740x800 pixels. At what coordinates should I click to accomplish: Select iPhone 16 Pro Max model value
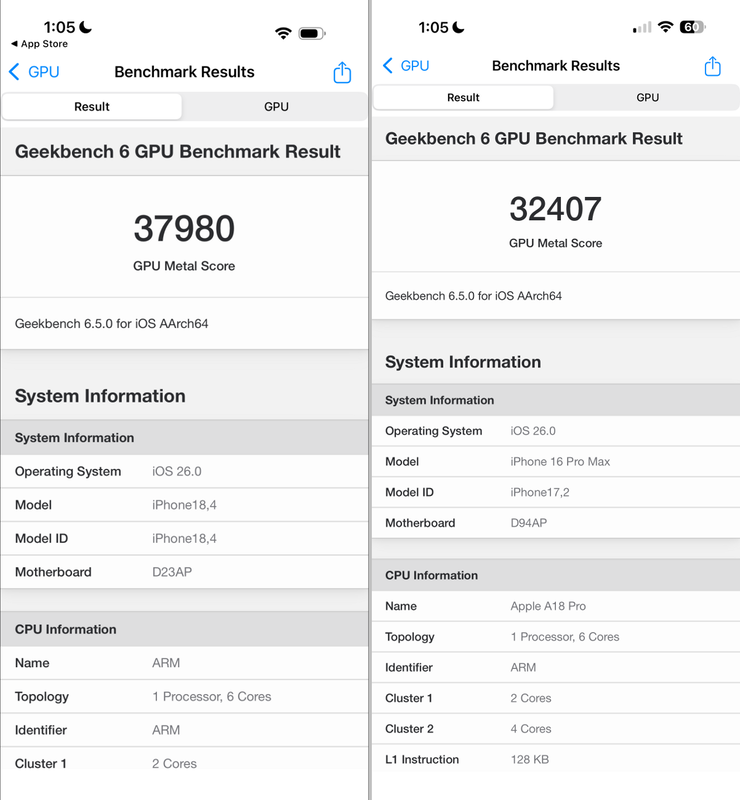(560, 462)
